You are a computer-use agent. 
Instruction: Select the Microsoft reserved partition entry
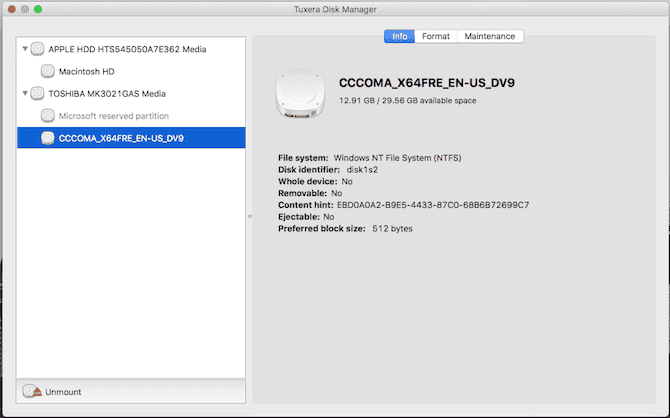click(112, 116)
